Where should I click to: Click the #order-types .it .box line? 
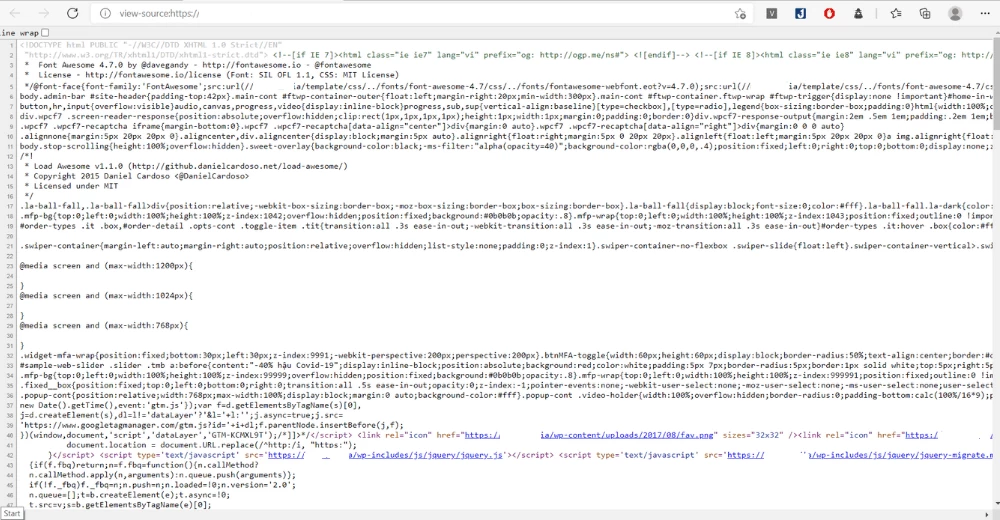coord(506,226)
